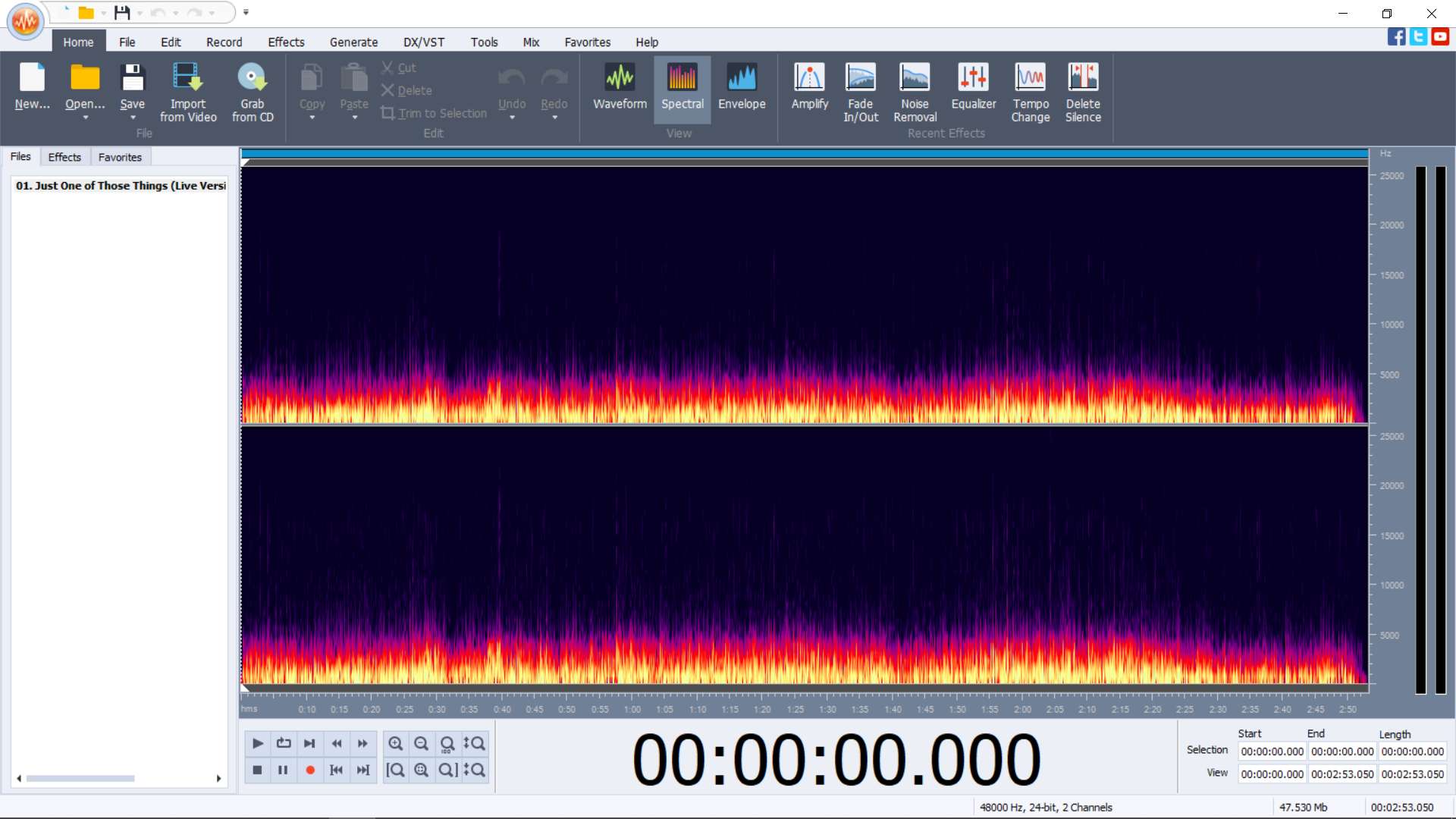The image size is (1456, 819).
Task: Open the File ribbon tab
Action: tap(127, 42)
